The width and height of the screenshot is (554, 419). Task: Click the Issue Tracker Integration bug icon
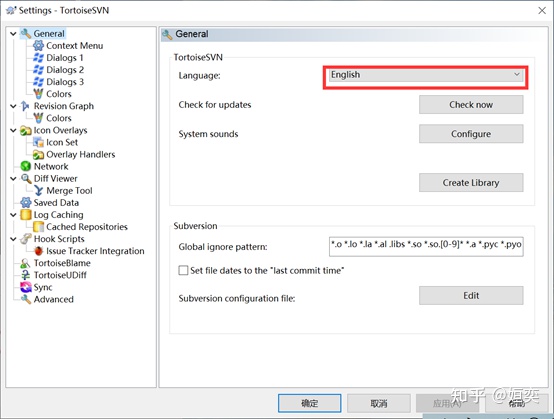(38, 251)
